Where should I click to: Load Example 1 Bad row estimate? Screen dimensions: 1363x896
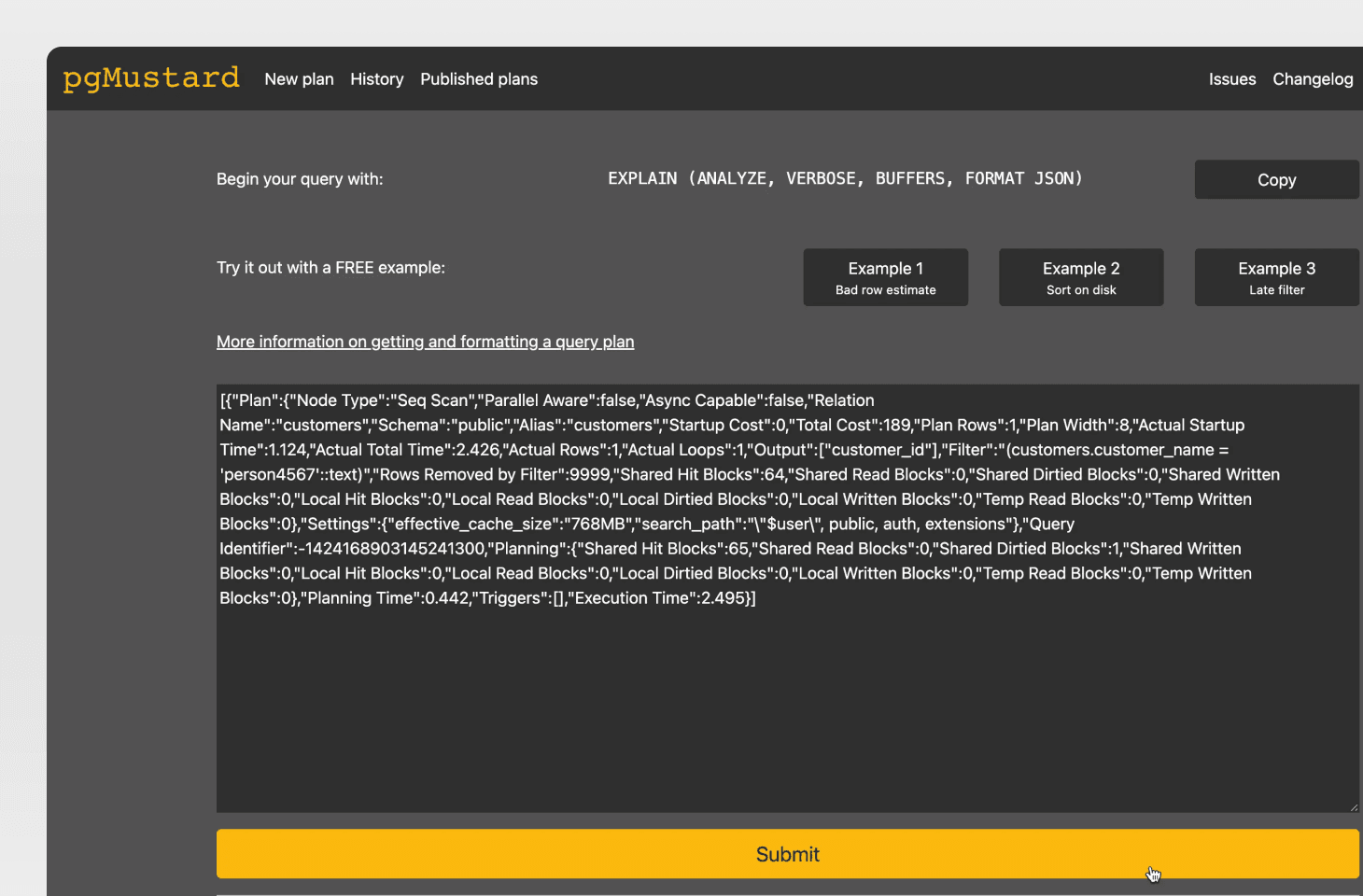[885, 277]
